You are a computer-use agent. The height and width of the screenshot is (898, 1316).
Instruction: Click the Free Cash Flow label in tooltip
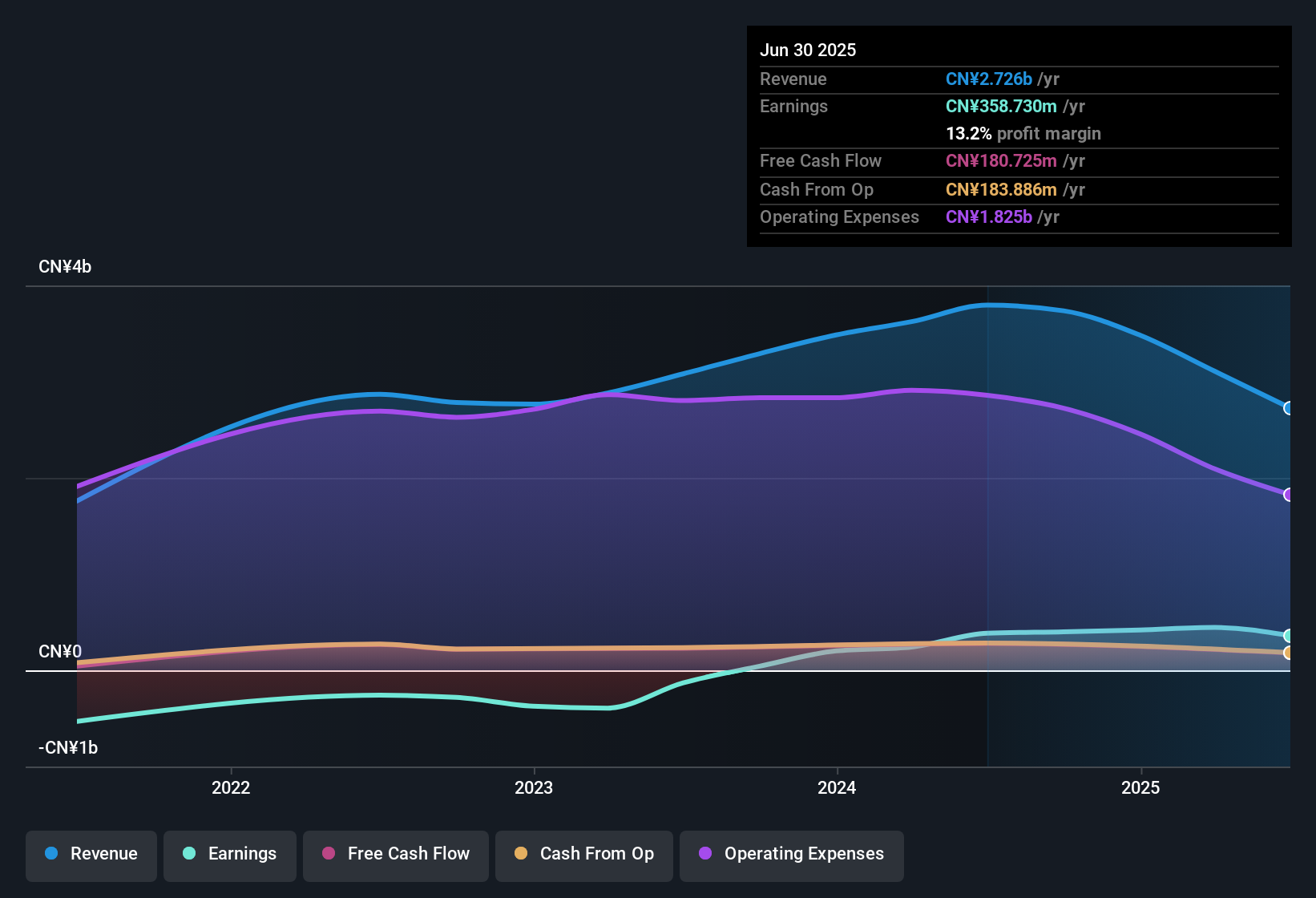point(821,161)
